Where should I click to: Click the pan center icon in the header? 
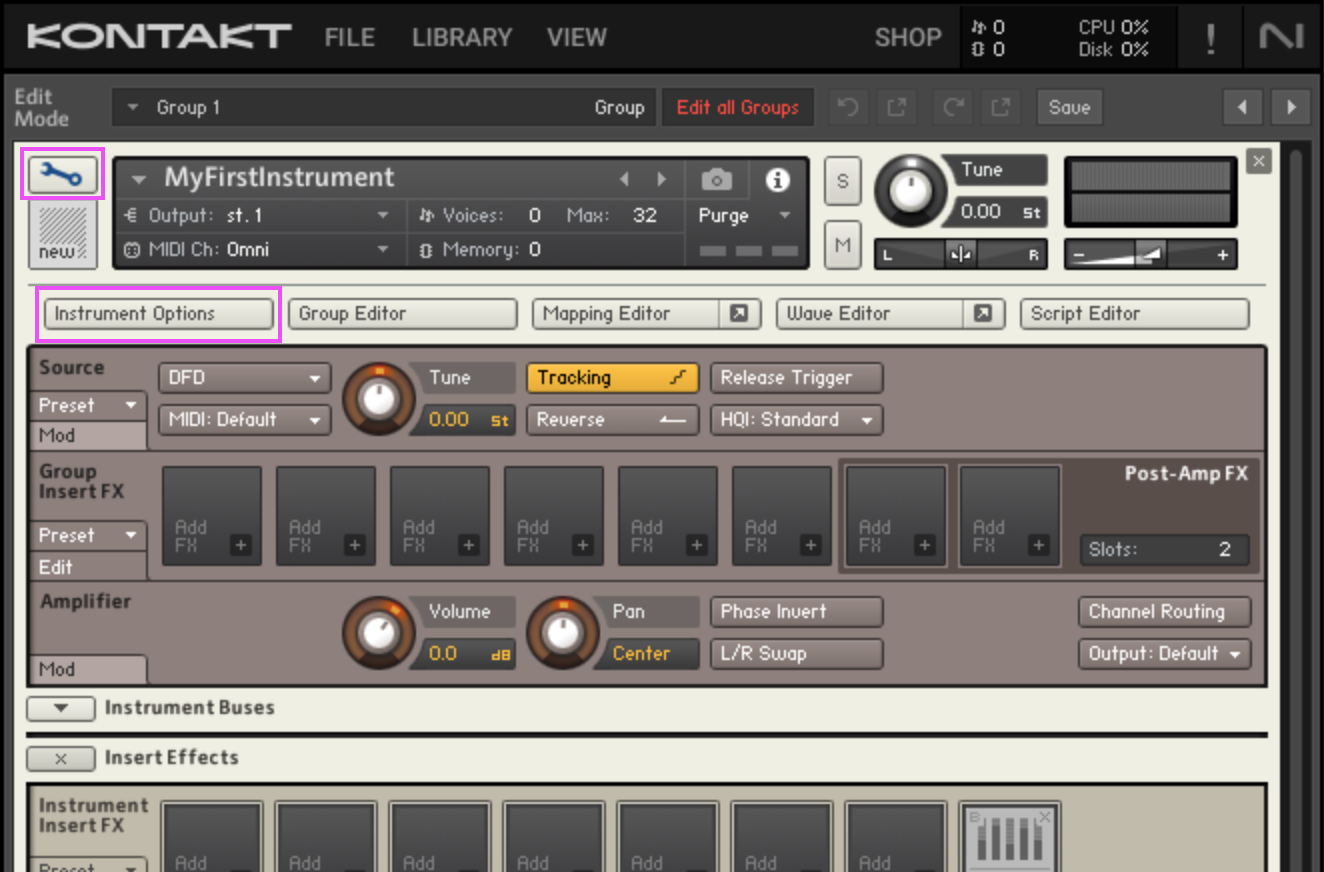pos(961,255)
